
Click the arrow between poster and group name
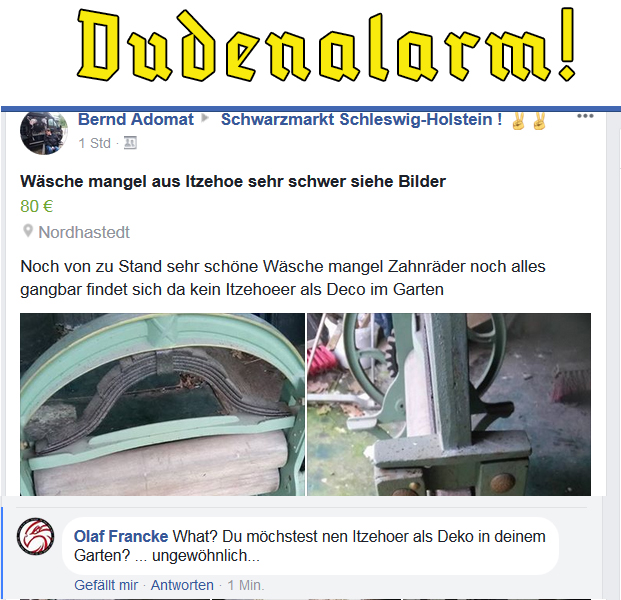click(205, 118)
